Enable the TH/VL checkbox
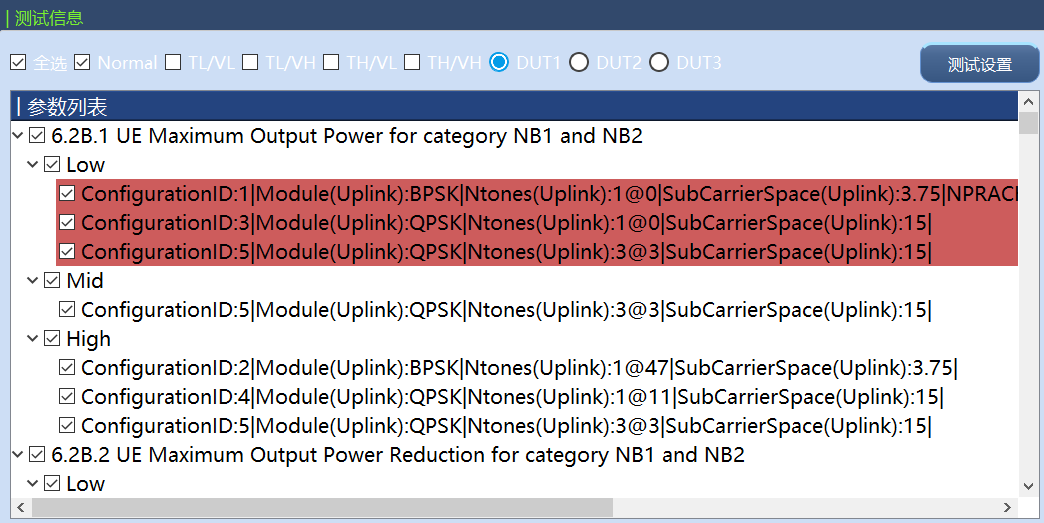The height and width of the screenshot is (523, 1044). point(331,63)
